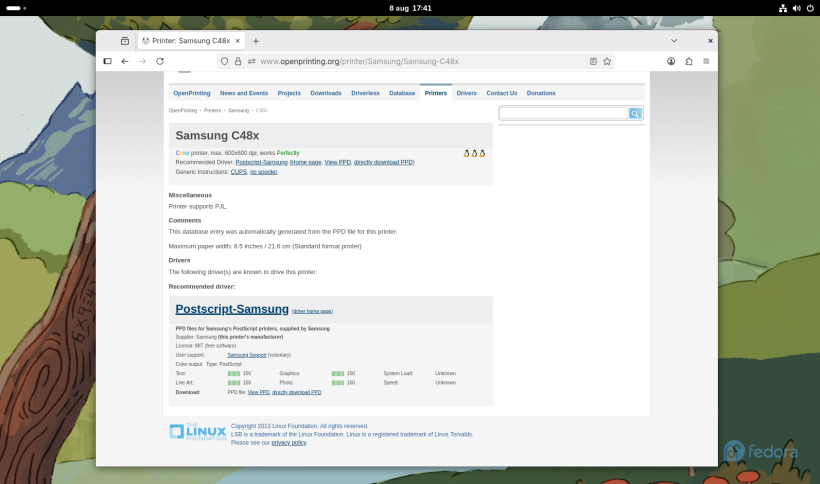This screenshot has width=820, height=484.
Task: Open Samsung Support link
Action: (x=247, y=355)
